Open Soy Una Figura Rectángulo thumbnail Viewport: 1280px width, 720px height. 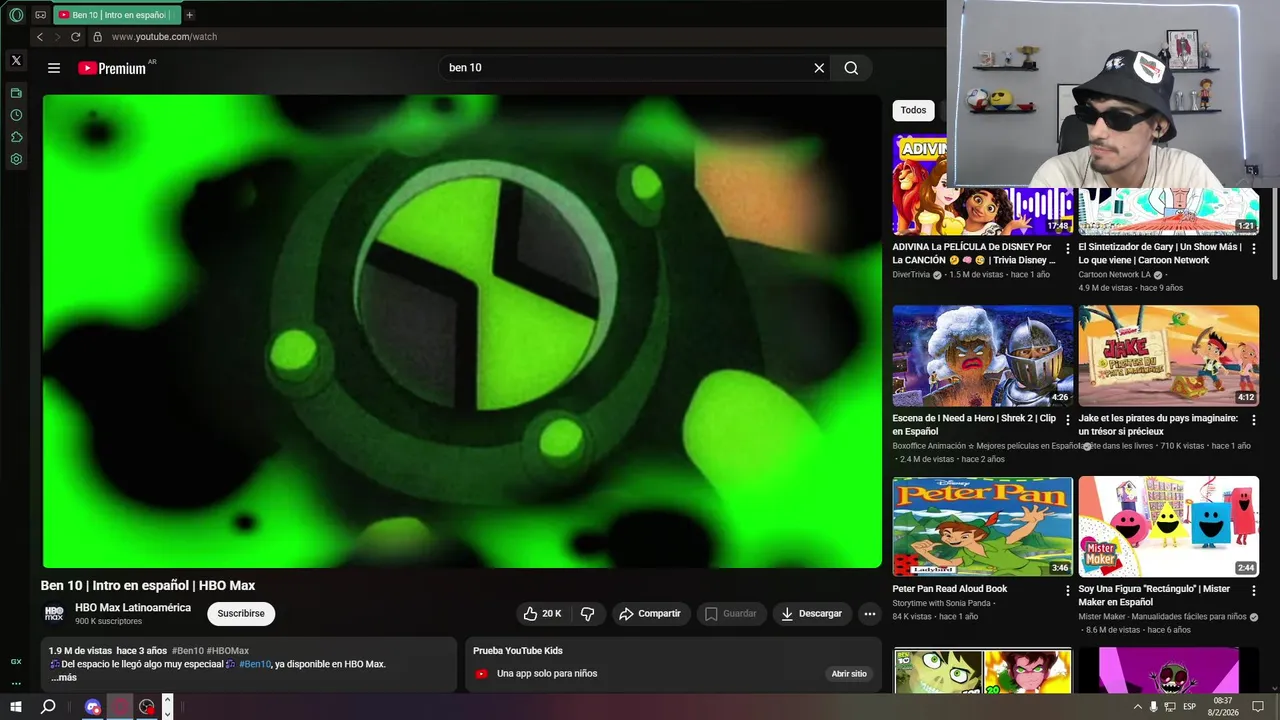click(x=1168, y=526)
